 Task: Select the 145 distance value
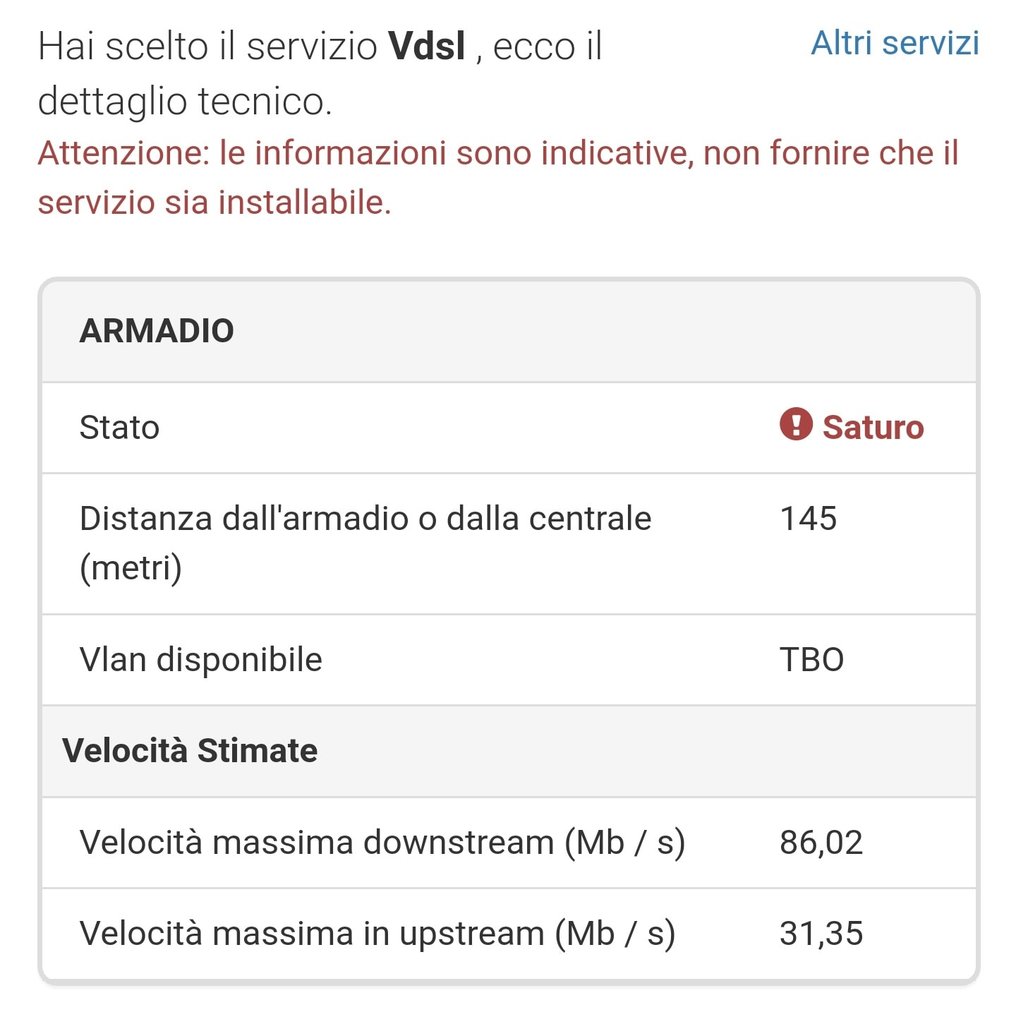(x=808, y=519)
